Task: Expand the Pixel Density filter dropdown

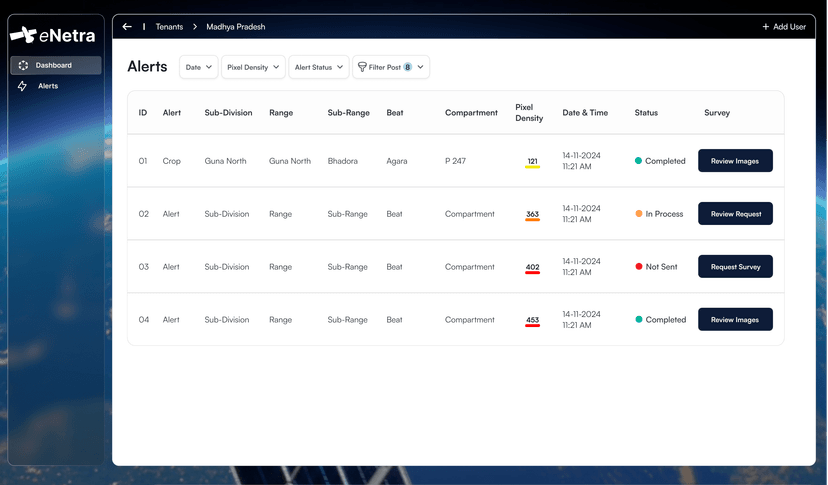Action: click(x=253, y=67)
